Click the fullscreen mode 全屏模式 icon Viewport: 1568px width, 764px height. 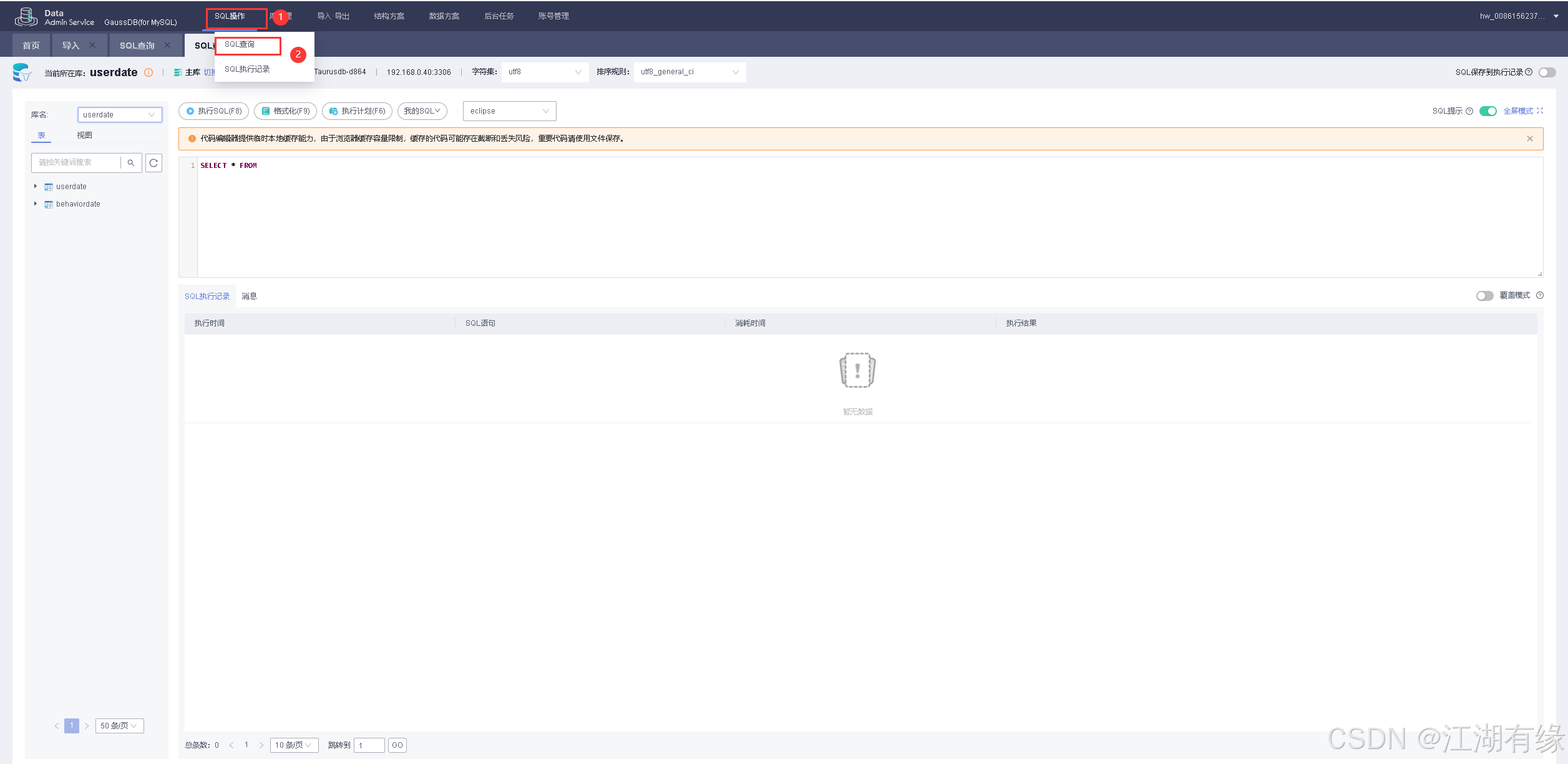click(1540, 111)
